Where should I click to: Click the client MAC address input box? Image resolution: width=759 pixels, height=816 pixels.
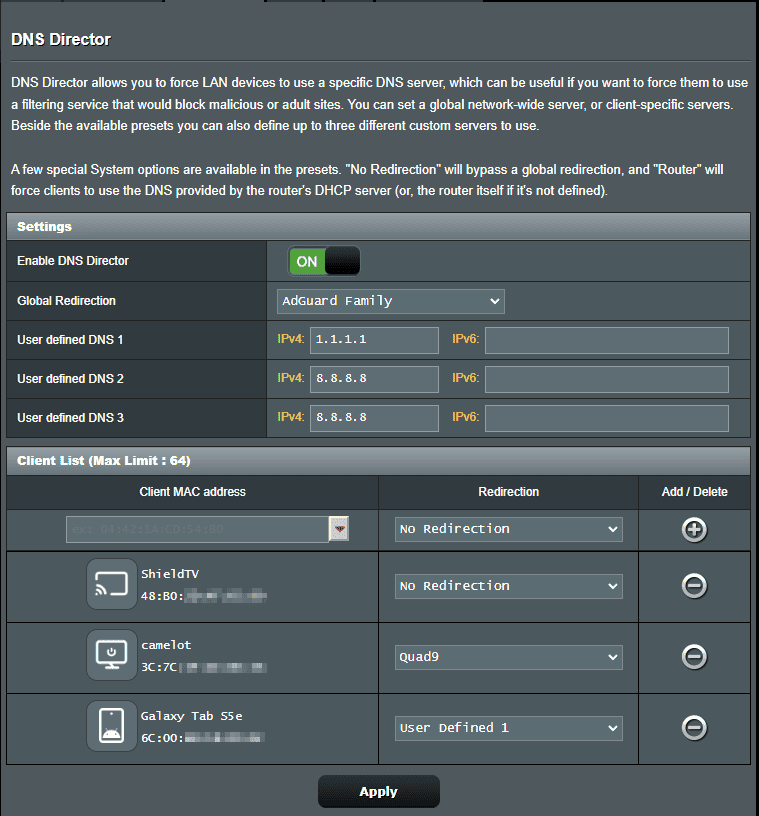(197, 530)
